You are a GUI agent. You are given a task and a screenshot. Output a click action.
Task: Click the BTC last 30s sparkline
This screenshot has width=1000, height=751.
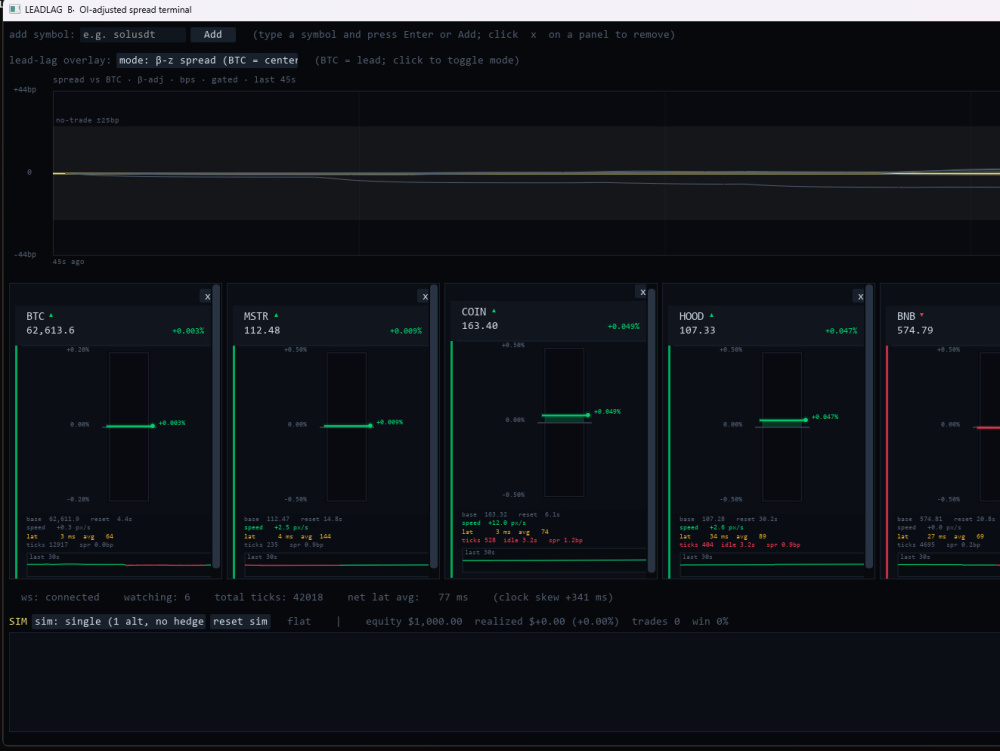(119, 564)
